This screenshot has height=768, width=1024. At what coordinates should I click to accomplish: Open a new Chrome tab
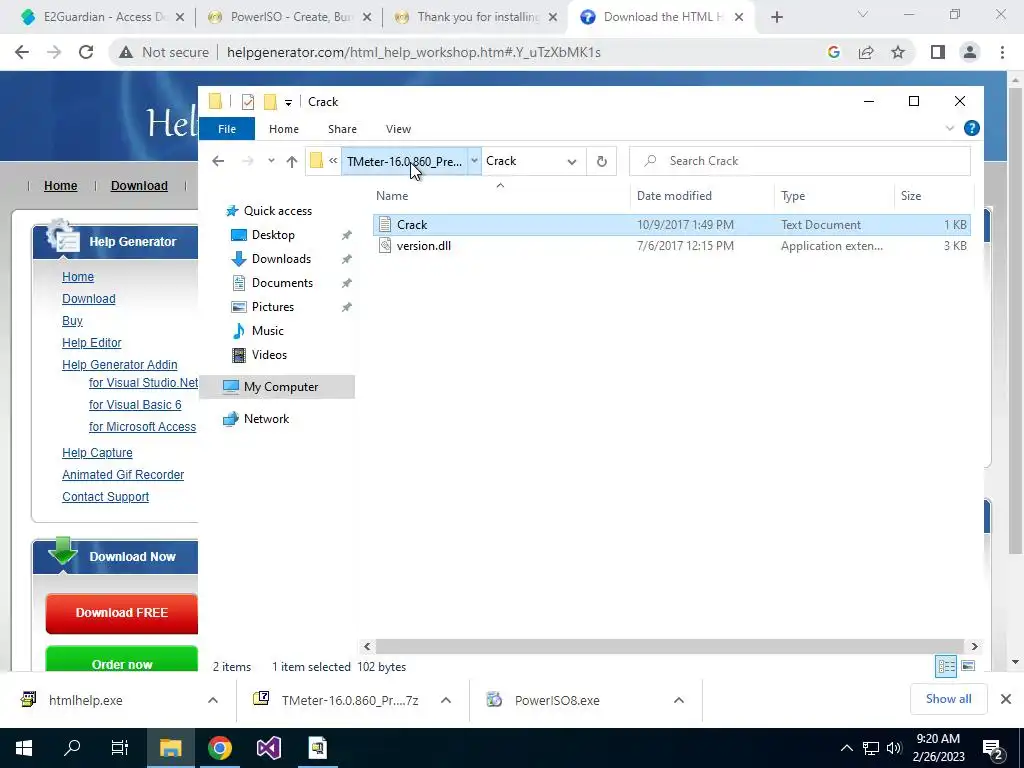click(776, 18)
